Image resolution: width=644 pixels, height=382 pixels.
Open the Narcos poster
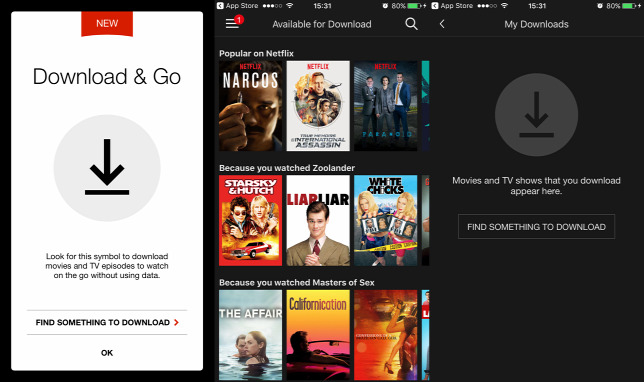[251, 106]
